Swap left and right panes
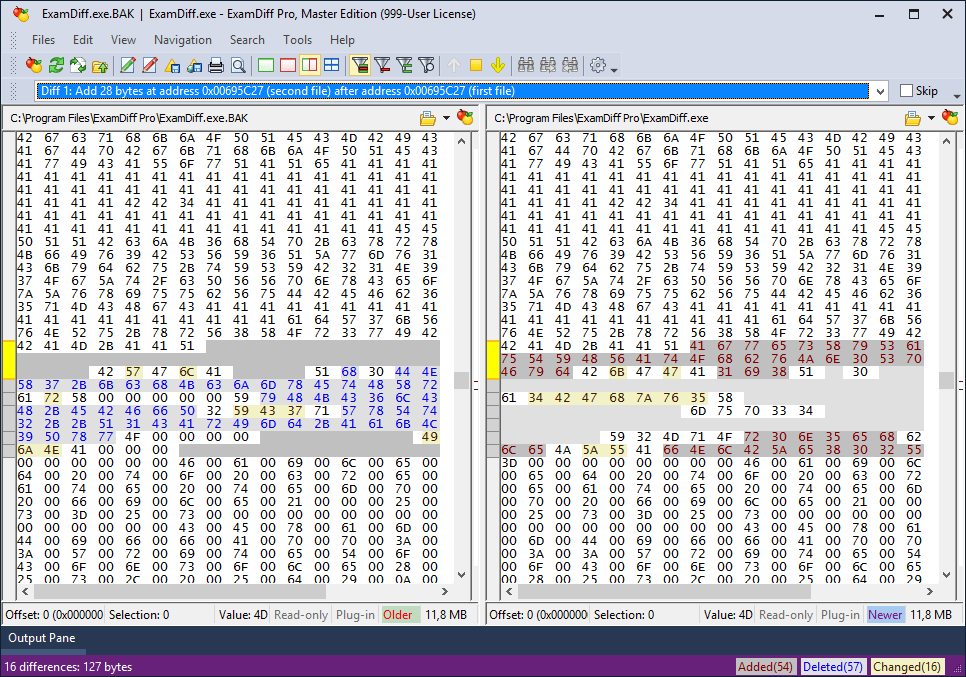Viewport: 966px width, 677px height. [80, 65]
